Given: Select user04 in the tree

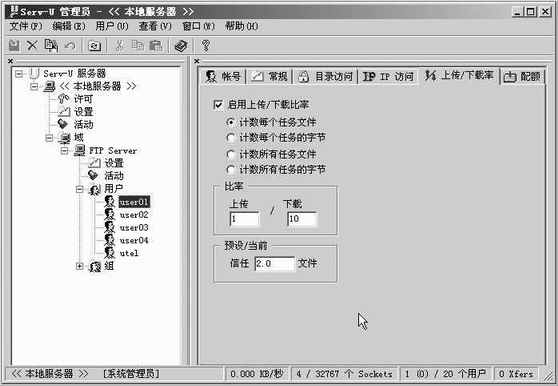Looking at the screenshot, I should tap(134, 240).
